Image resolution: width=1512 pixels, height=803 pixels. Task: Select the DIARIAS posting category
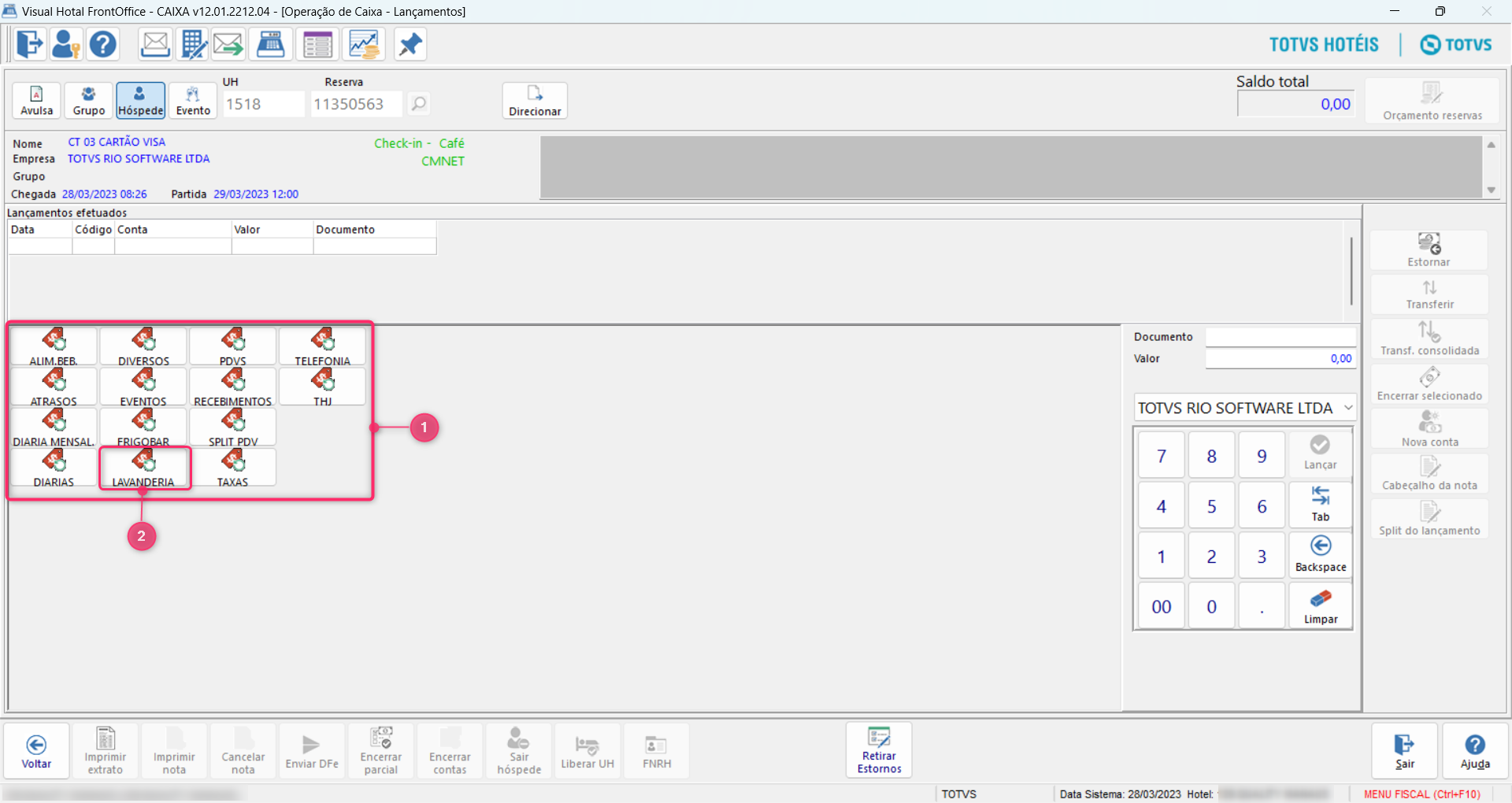tap(54, 468)
